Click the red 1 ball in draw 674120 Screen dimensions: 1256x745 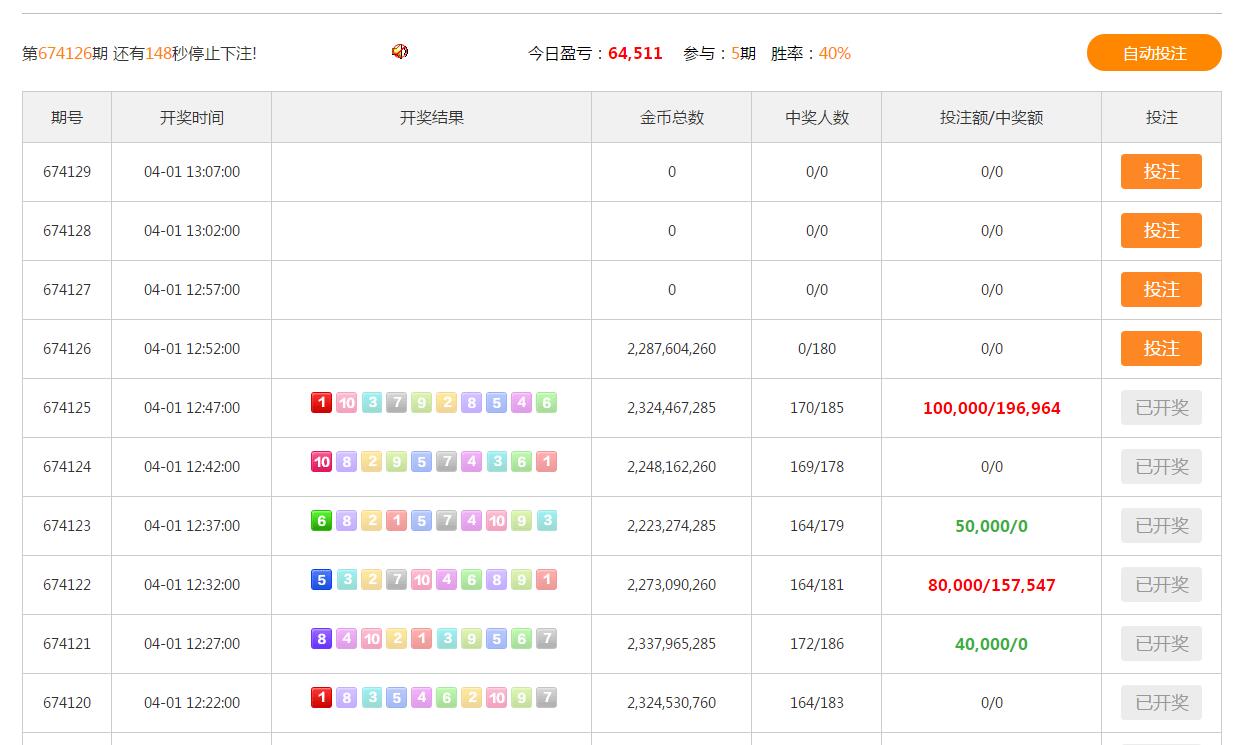tap(321, 698)
